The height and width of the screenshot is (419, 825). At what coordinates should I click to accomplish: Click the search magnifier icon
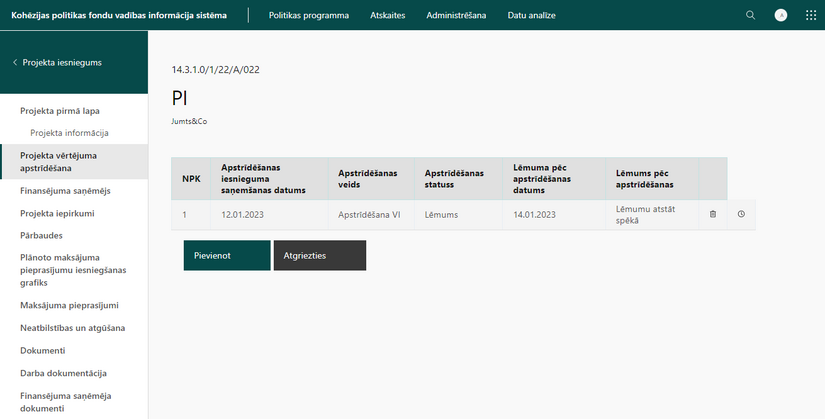coord(750,15)
